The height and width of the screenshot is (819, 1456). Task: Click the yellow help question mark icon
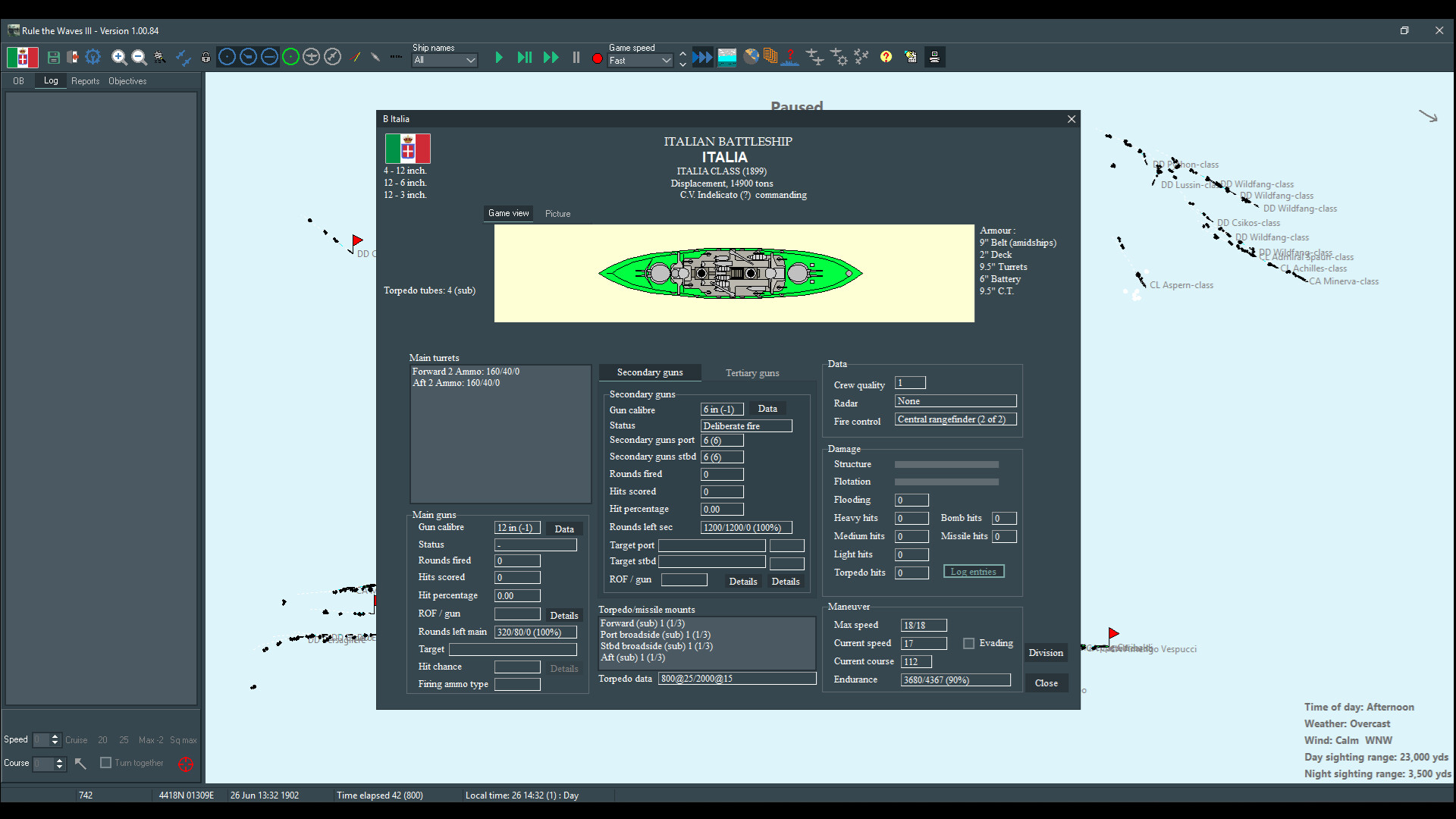coord(886,57)
